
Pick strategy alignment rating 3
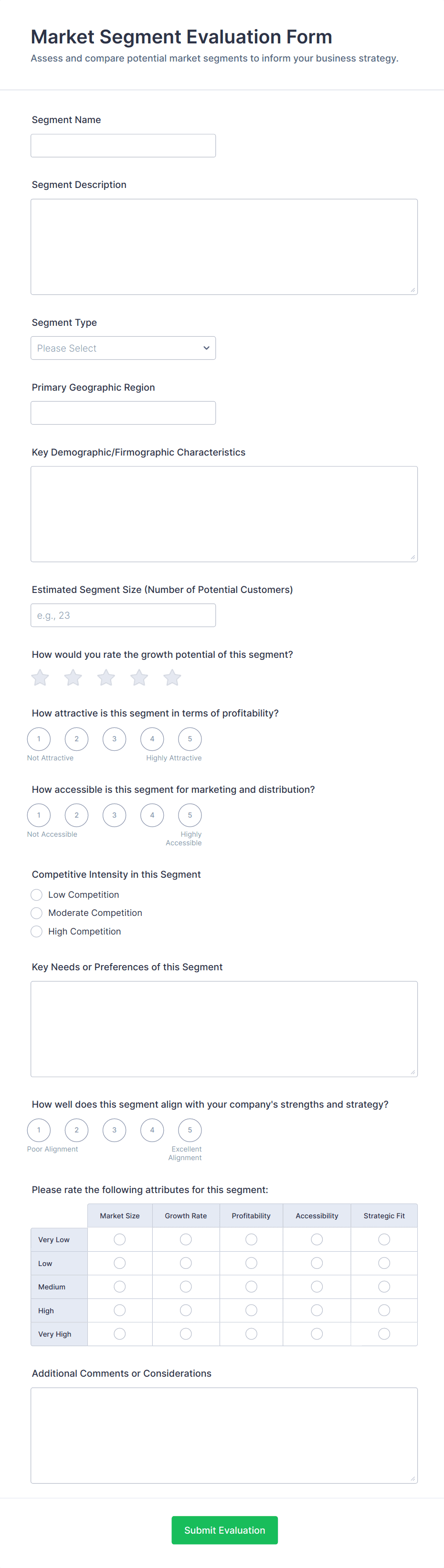coord(115,1130)
